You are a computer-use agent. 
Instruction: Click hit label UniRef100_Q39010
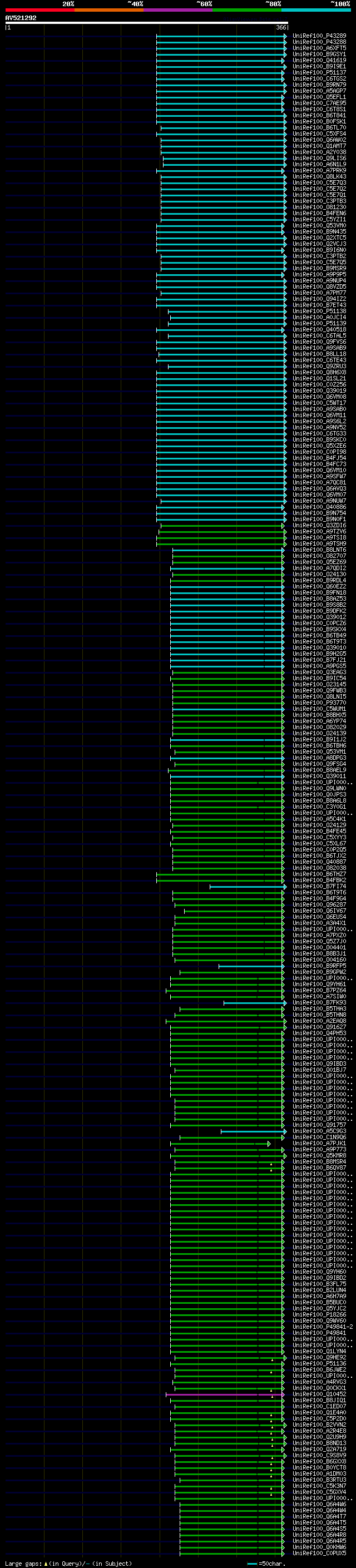[x=319, y=647]
